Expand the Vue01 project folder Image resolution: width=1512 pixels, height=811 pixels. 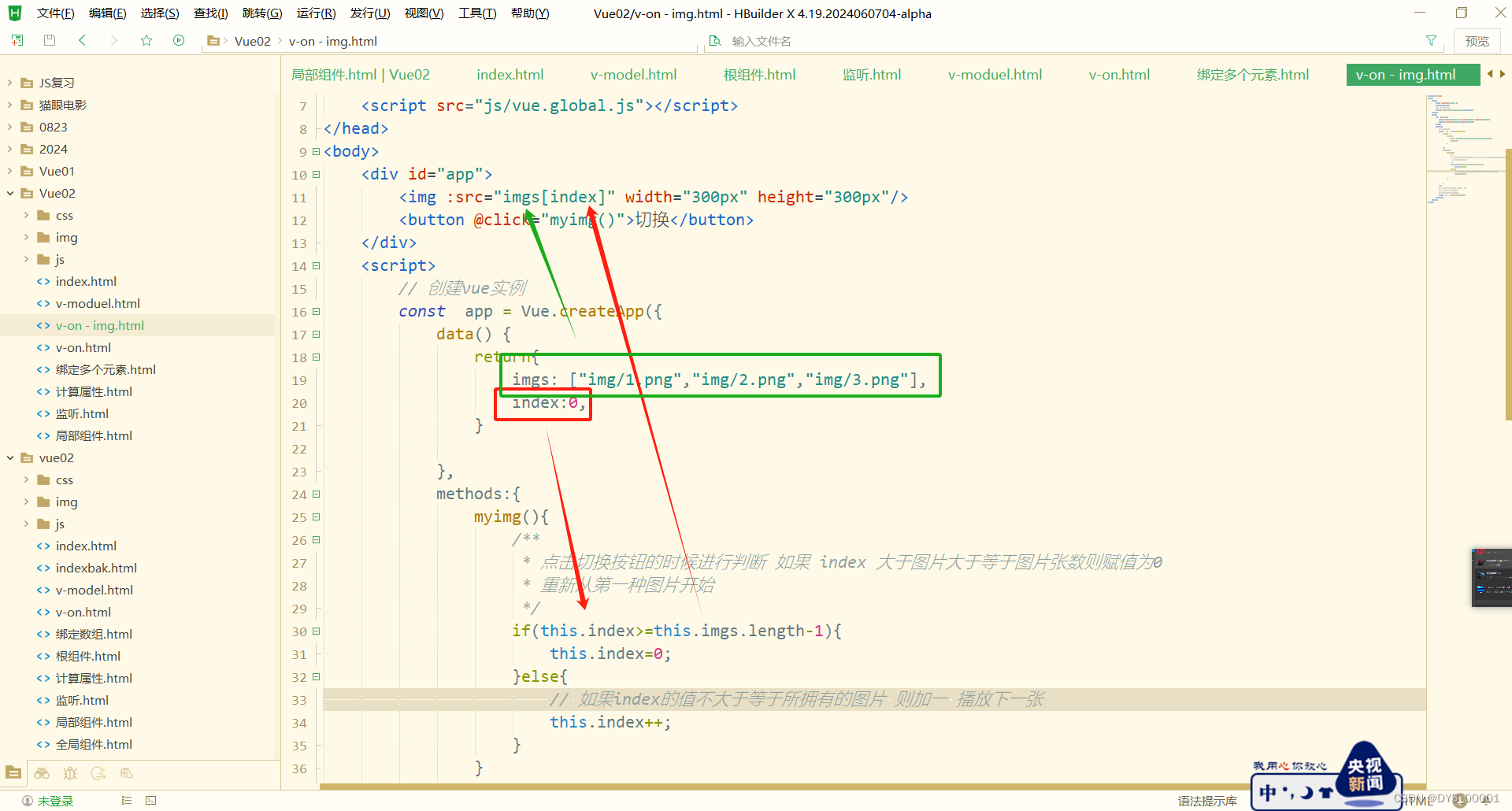point(10,171)
